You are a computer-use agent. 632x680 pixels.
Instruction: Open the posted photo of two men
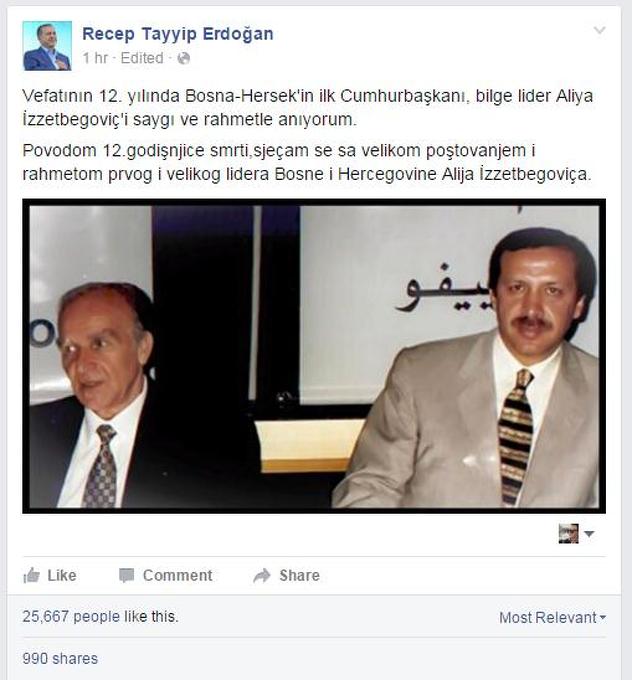pyautogui.click(x=314, y=356)
